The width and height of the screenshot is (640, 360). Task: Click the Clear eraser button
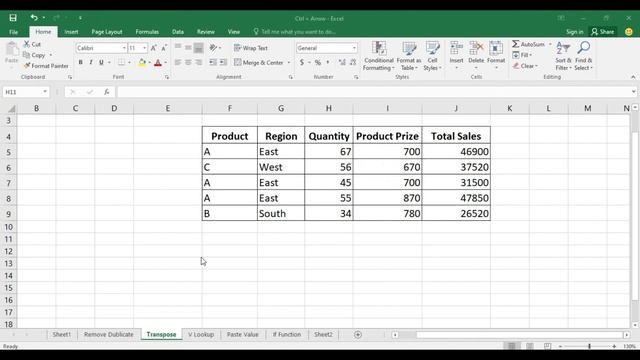[525, 66]
